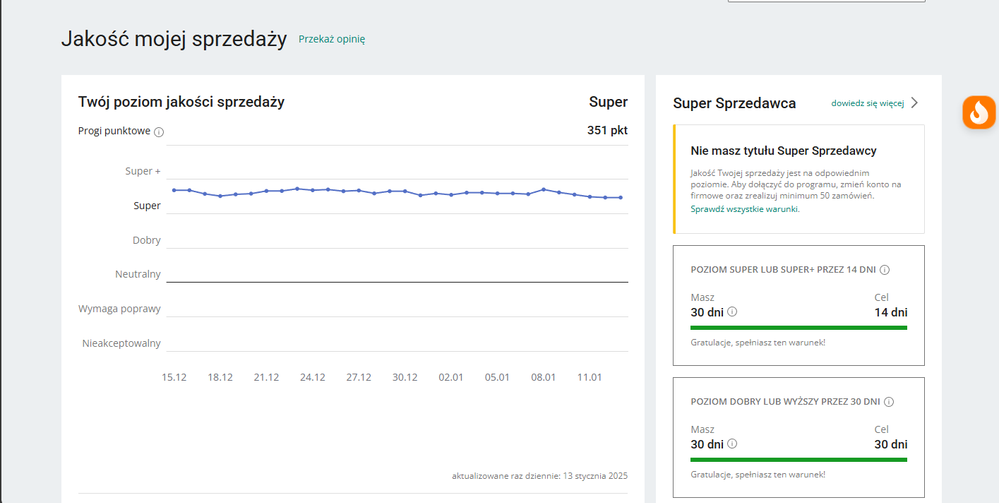This screenshot has width=999, height=503.
Task: Open the Przekaż opinię link
Action: 332,40
